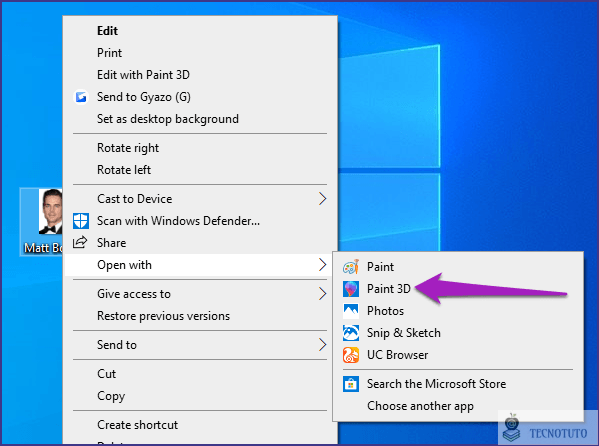Click the Gyazo icon in context menu
599x446 pixels.
coord(81,97)
